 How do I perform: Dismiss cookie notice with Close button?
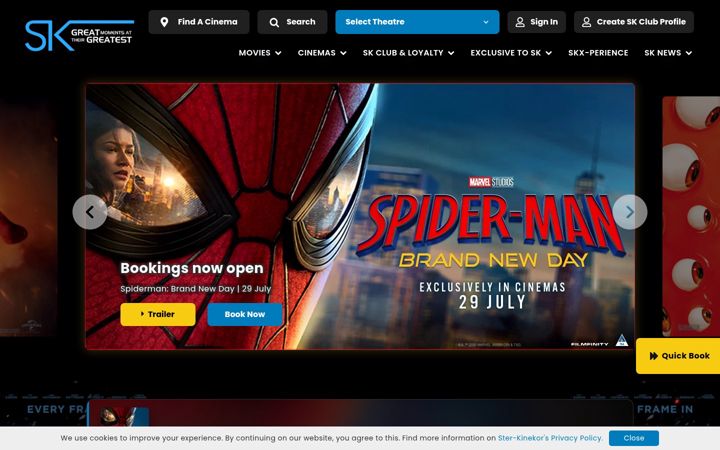(x=634, y=438)
